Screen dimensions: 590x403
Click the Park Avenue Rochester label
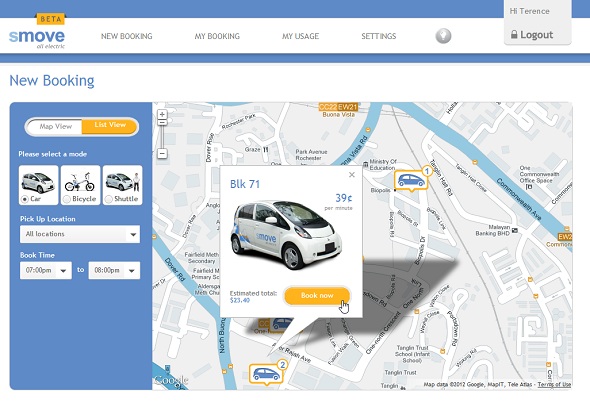coord(311,155)
